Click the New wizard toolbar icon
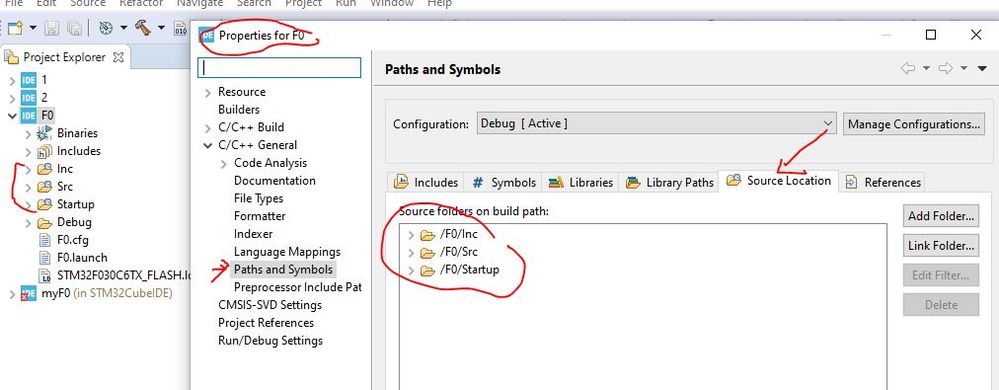This screenshot has width=999, height=390. click(15, 28)
